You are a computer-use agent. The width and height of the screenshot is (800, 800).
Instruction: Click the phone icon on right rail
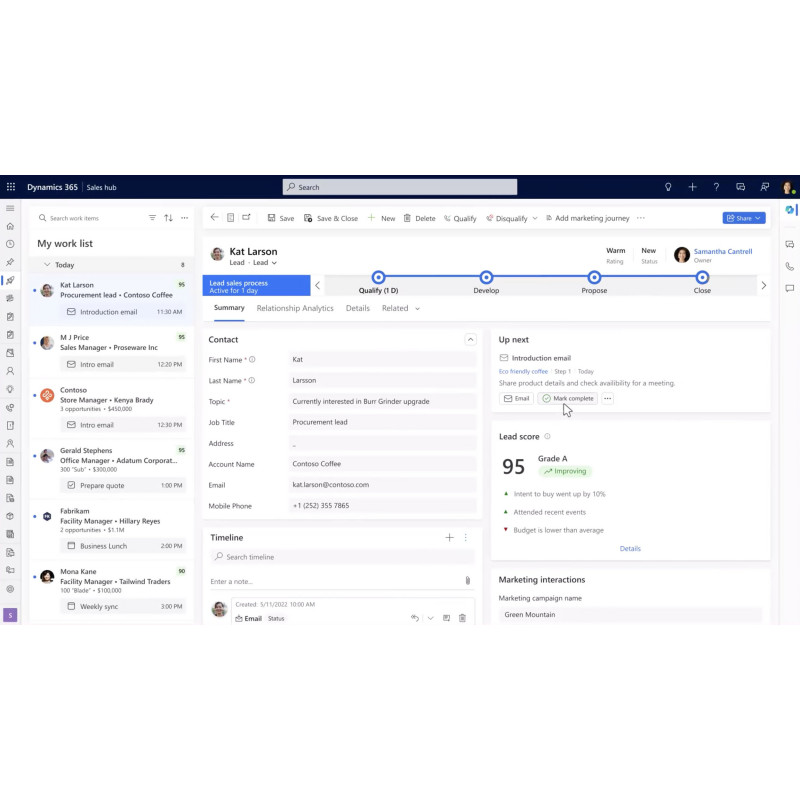tap(790, 266)
